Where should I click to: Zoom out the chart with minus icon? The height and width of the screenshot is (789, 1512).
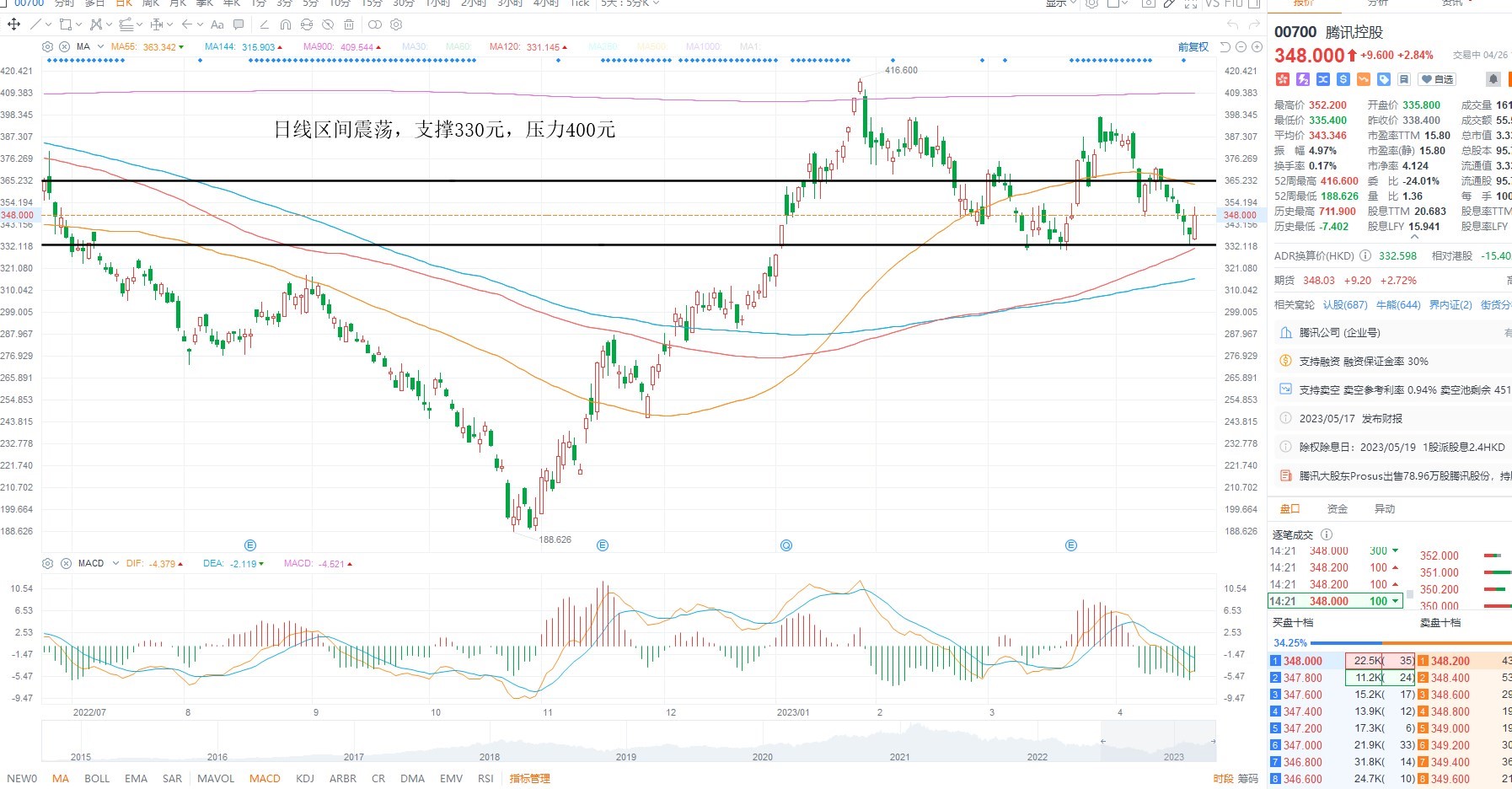click(x=1241, y=47)
